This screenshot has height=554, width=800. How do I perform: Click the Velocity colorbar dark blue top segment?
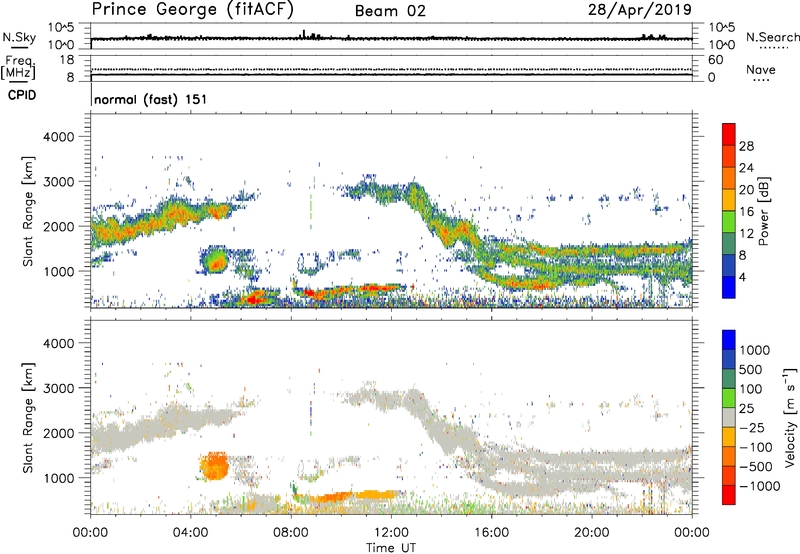[x=729, y=340]
